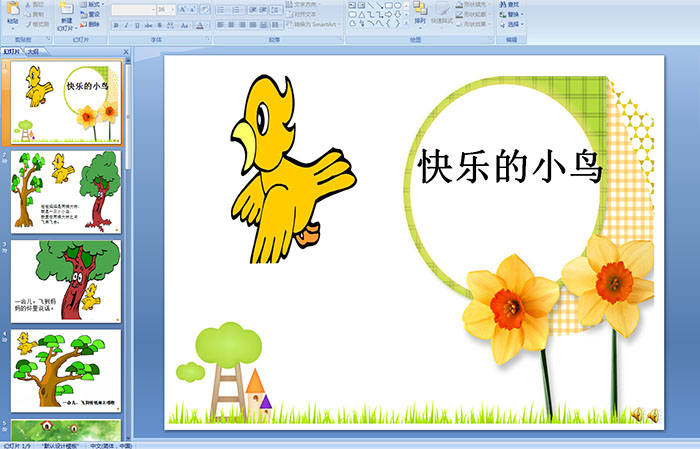The image size is (700, 449).
Task: Toggle Justify text alignment
Action: coord(253,25)
